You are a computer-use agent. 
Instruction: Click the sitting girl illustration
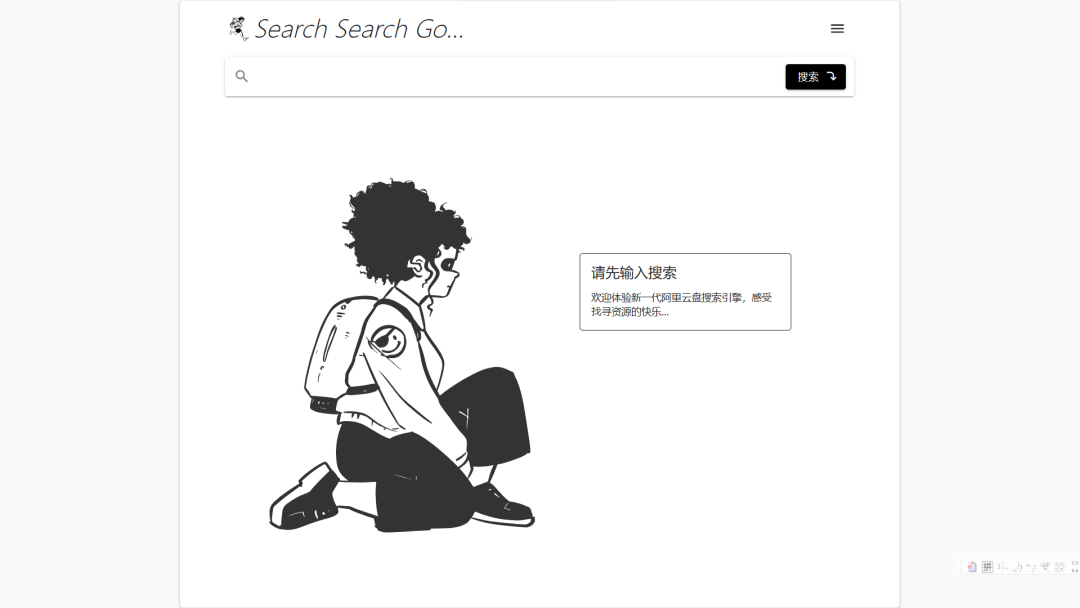[402, 356]
